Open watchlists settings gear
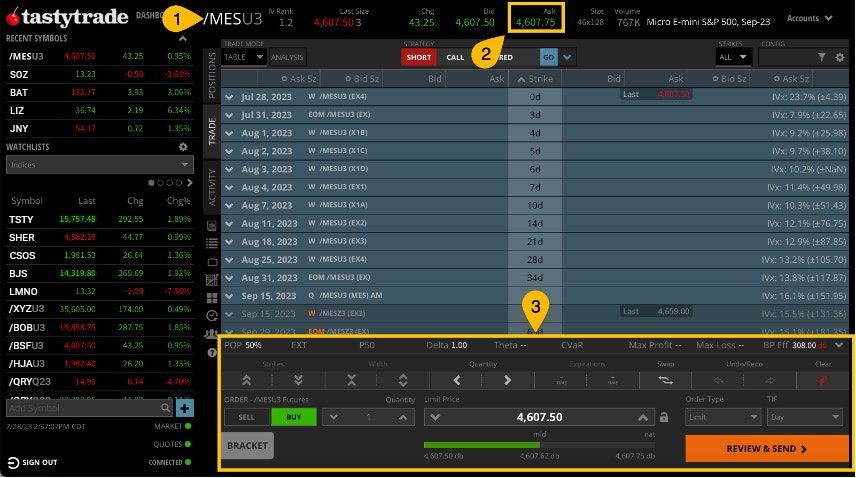 coord(183,147)
